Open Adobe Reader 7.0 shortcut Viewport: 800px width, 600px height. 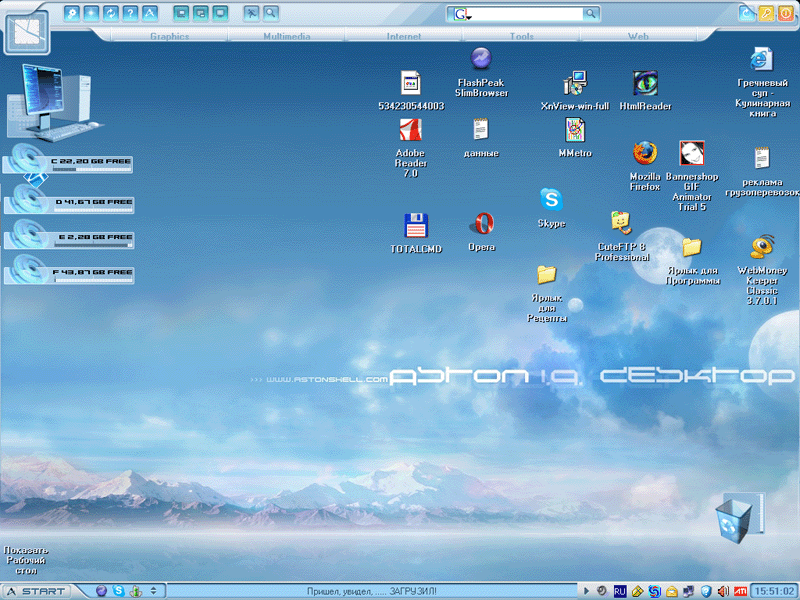click(x=410, y=130)
